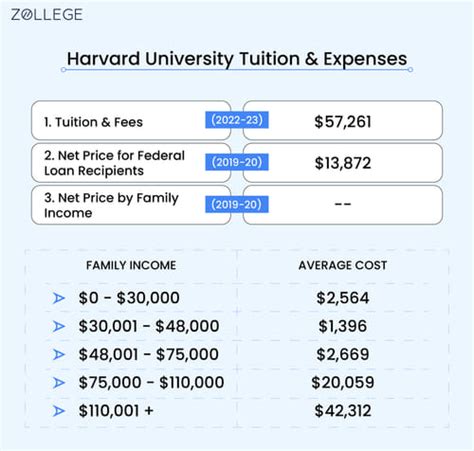This screenshot has height=451, width=474.
Task: Click the Harvard University Tuition & Expenses heading
Action: click(x=237, y=59)
